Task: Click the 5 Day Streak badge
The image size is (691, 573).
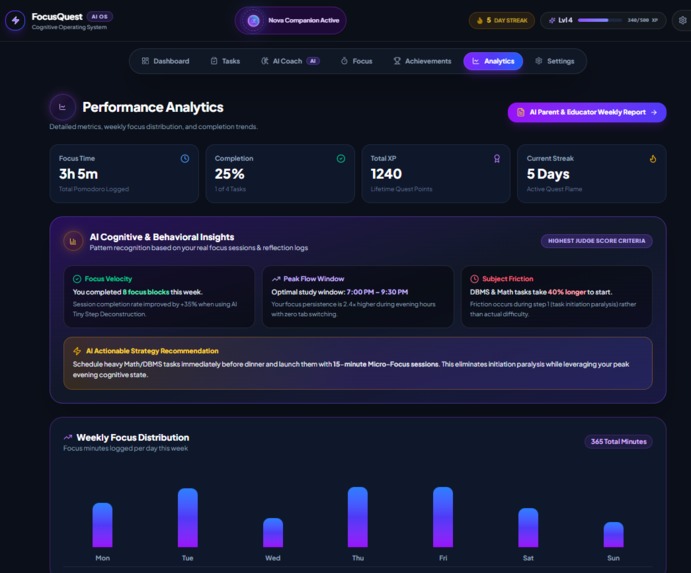Action: point(502,20)
